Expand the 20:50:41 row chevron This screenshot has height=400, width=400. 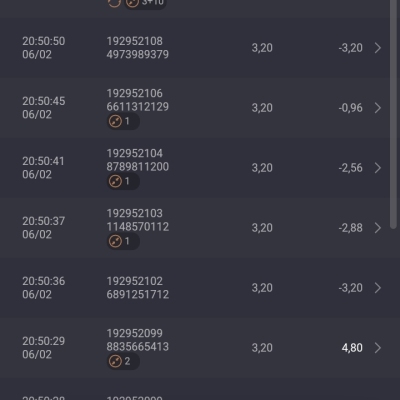378,168
